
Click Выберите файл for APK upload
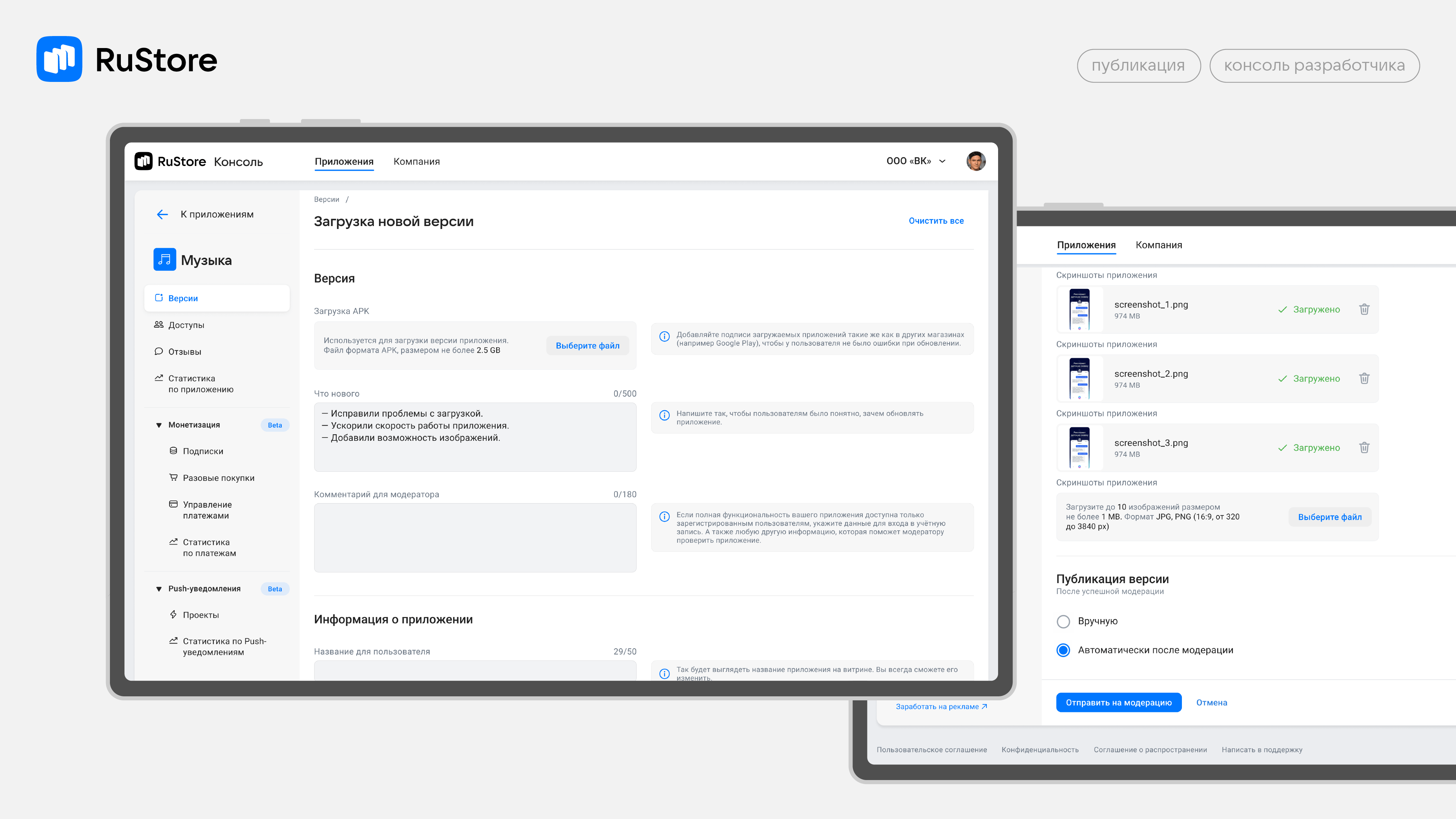click(587, 345)
